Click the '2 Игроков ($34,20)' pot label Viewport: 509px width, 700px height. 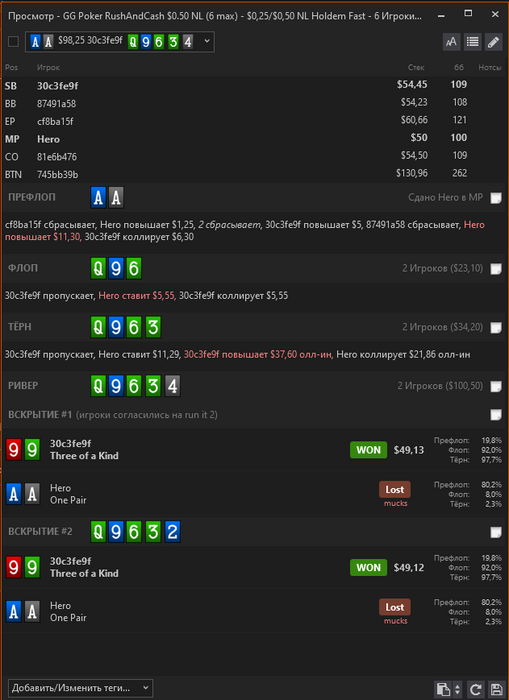442,327
